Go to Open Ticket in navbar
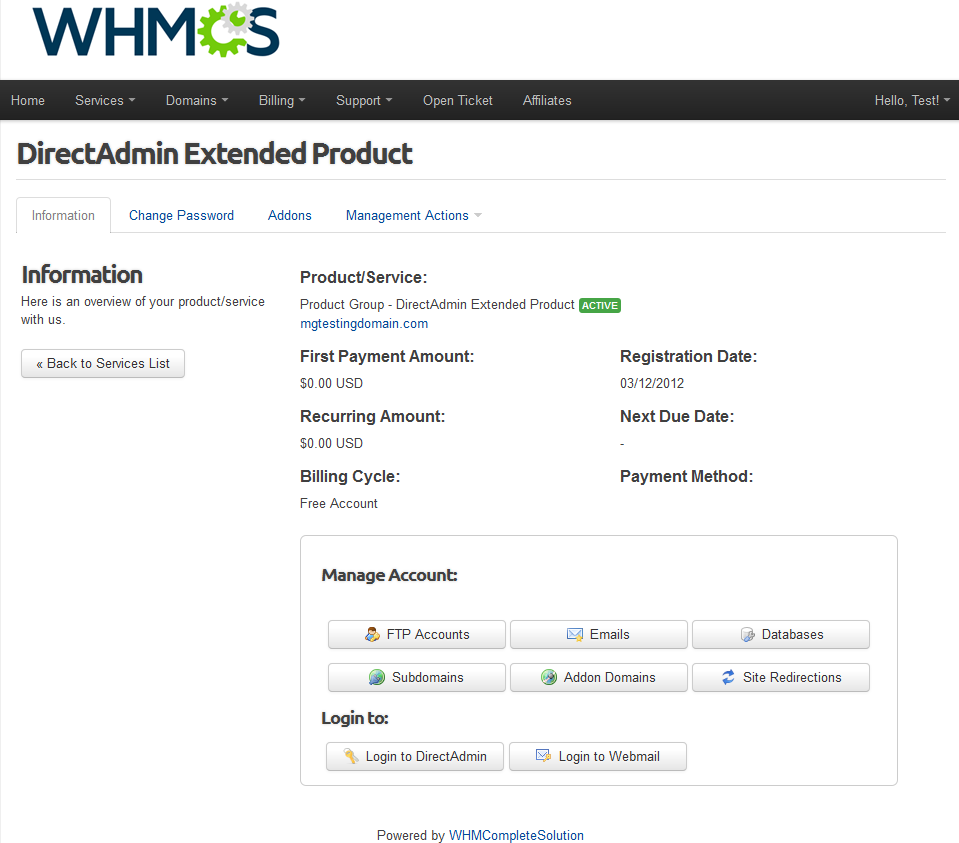Screen dimensions: 959x843 (x=457, y=100)
